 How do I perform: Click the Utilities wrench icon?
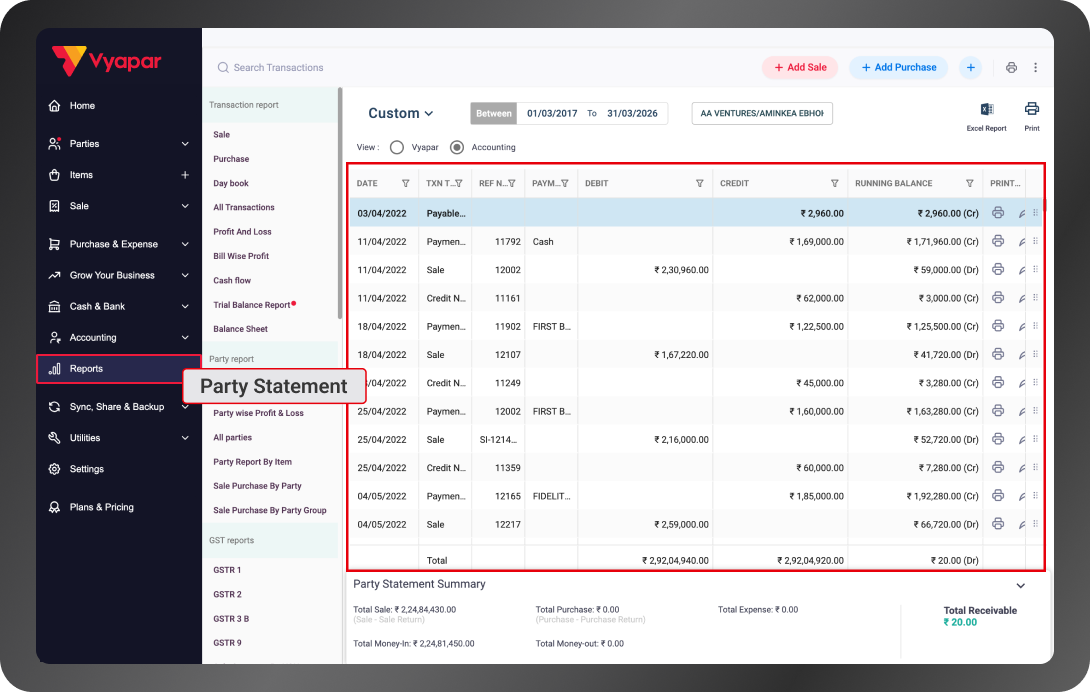click(54, 438)
